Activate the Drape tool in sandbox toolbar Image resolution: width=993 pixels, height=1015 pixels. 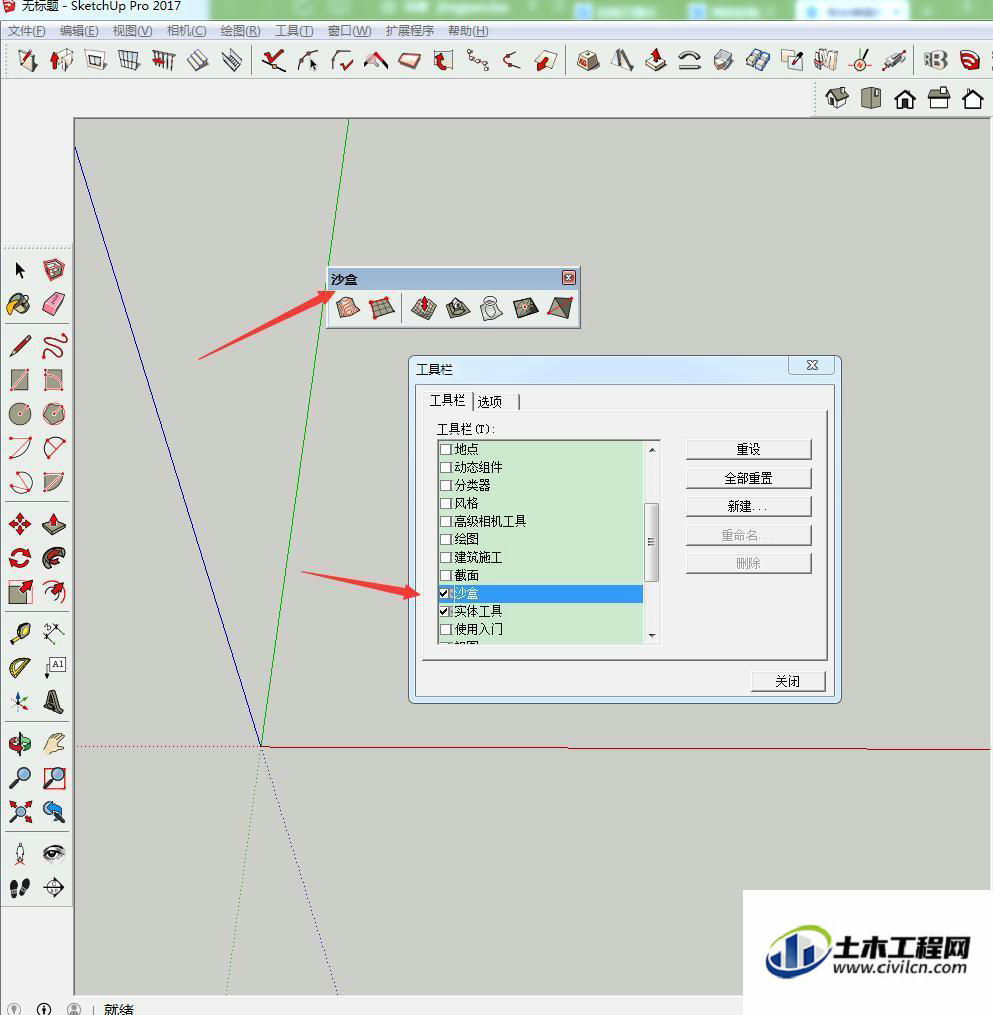pos(491,307)
